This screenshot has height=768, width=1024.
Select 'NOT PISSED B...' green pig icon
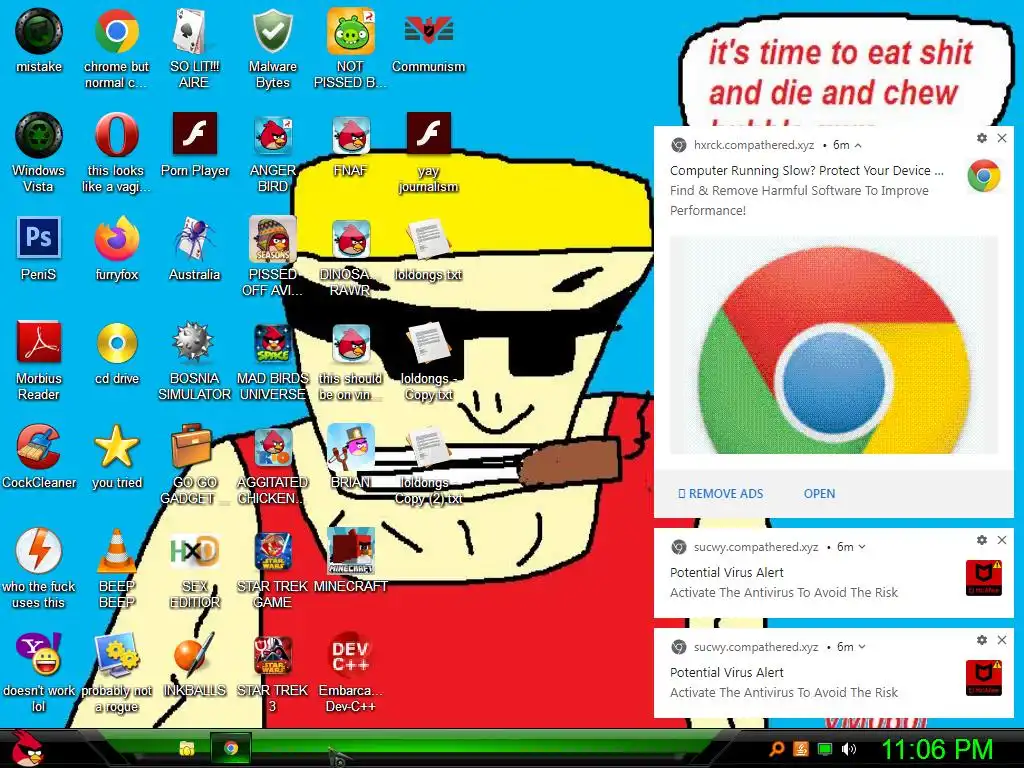351,31
